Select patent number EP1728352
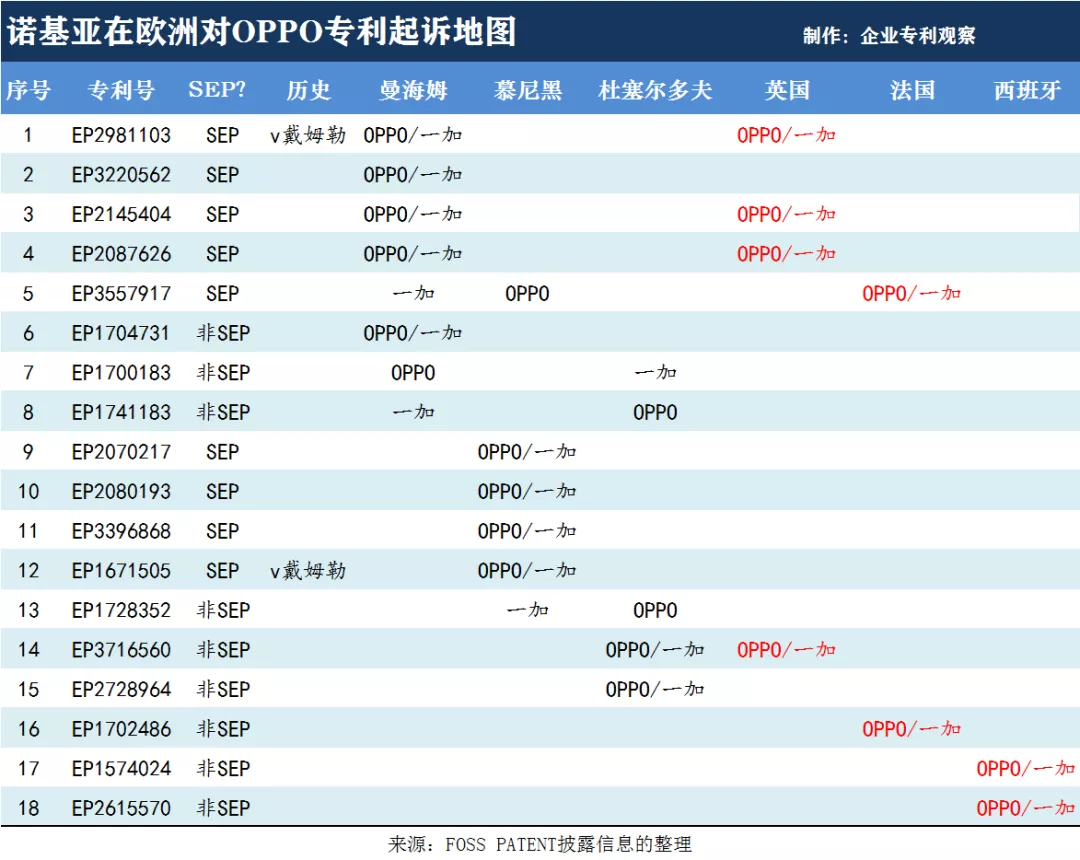The height and width of the screenshot is (860, 1080). (121, 610)
